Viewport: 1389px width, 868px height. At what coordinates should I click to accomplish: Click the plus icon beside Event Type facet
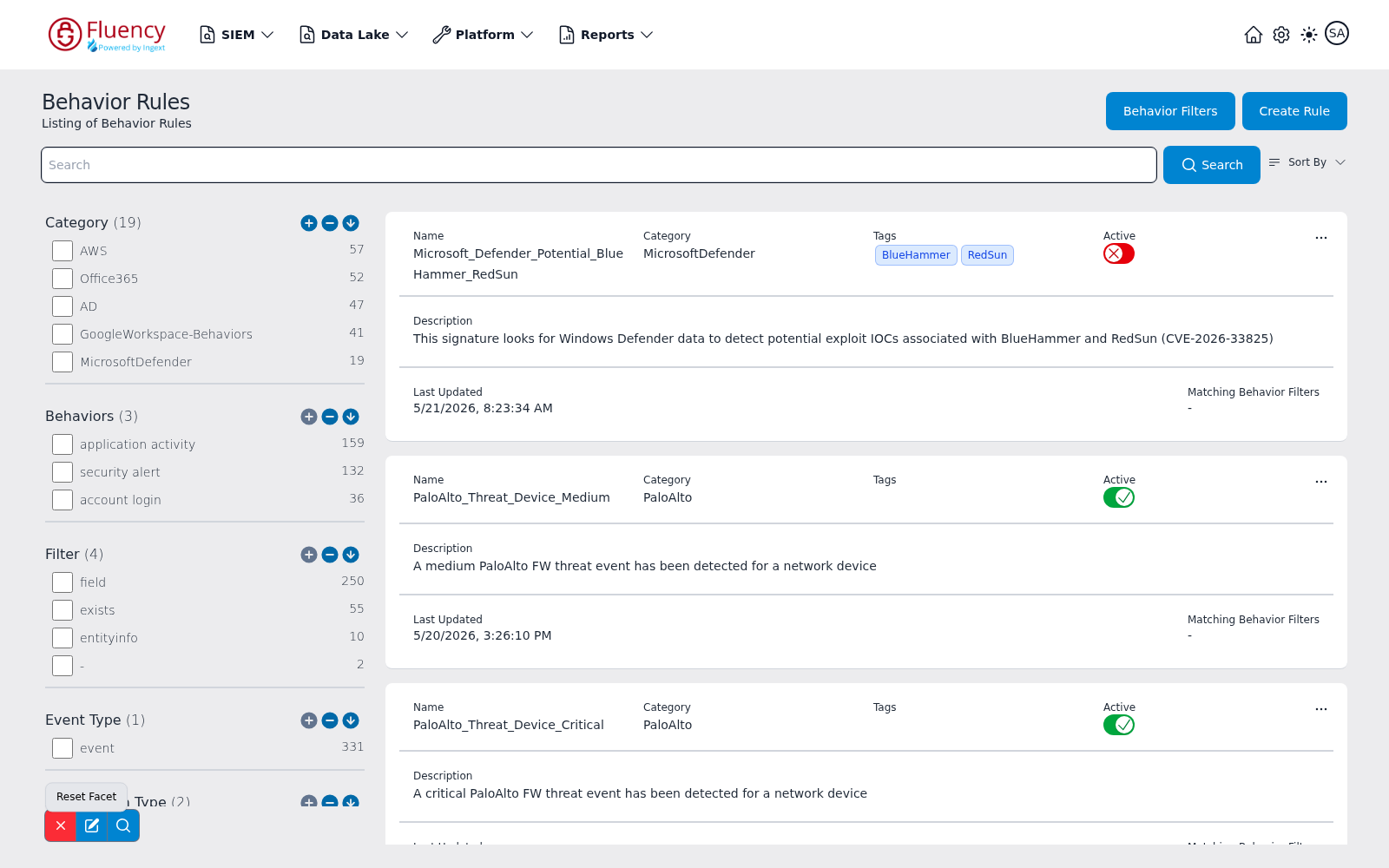pyautogui.click(x=309, y=720)
